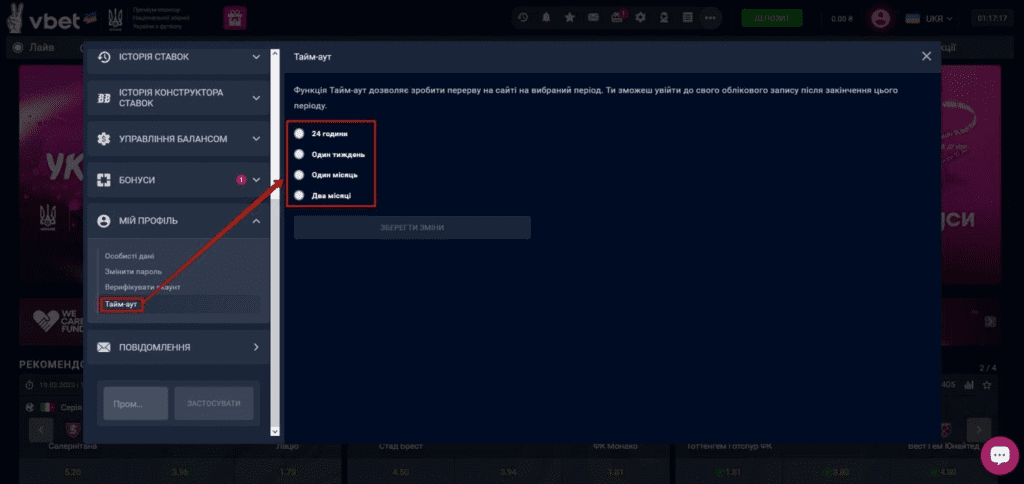Open the betslip list icon in header
This screenshot has width=1024, height=484.
[x=687, y=18]
